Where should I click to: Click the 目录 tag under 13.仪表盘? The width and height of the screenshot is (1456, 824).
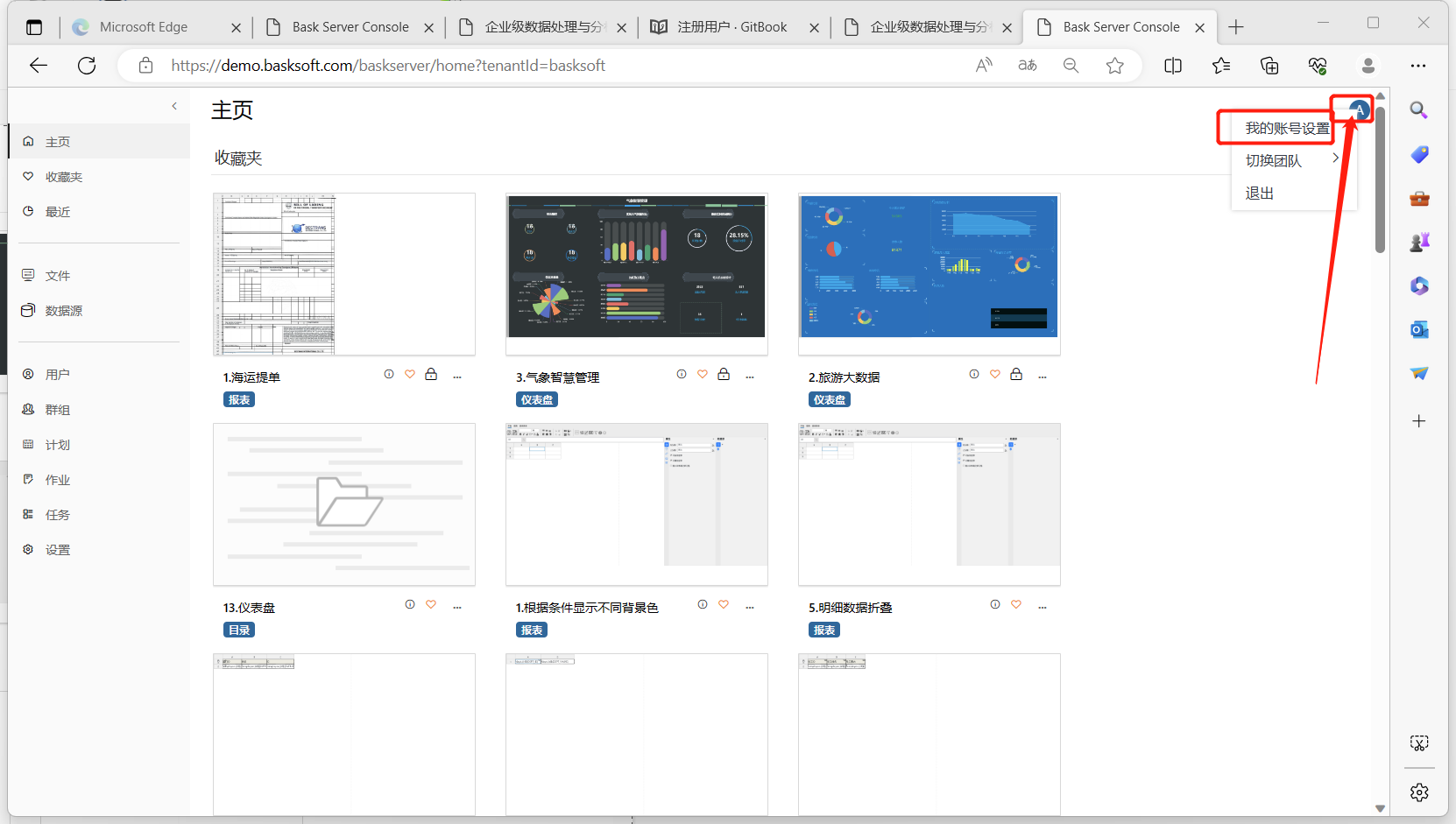click(239, 630)
